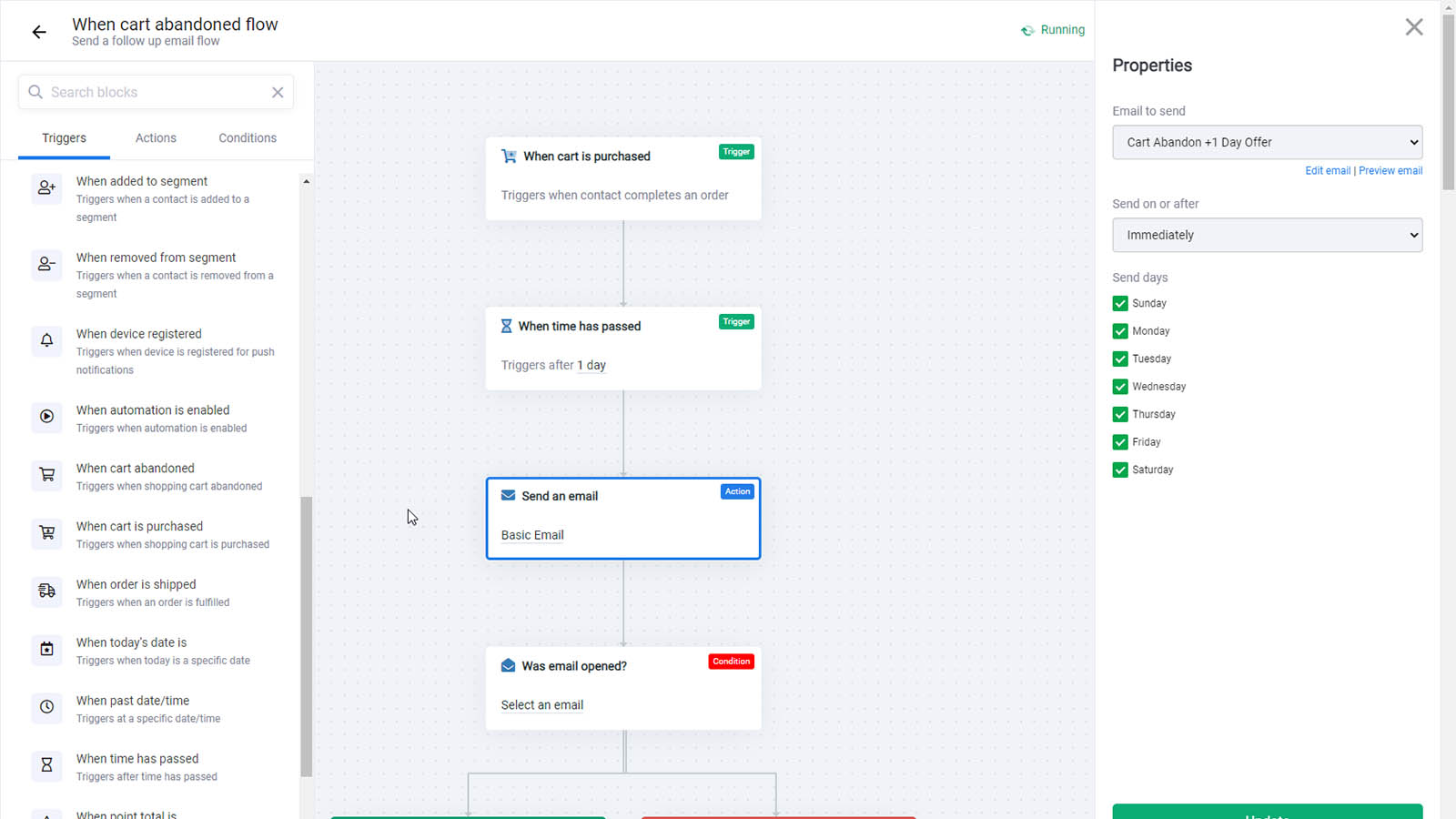The image size is (1456, 819).
Task: Select the Was email opened condition block
Action: (623, 688)
